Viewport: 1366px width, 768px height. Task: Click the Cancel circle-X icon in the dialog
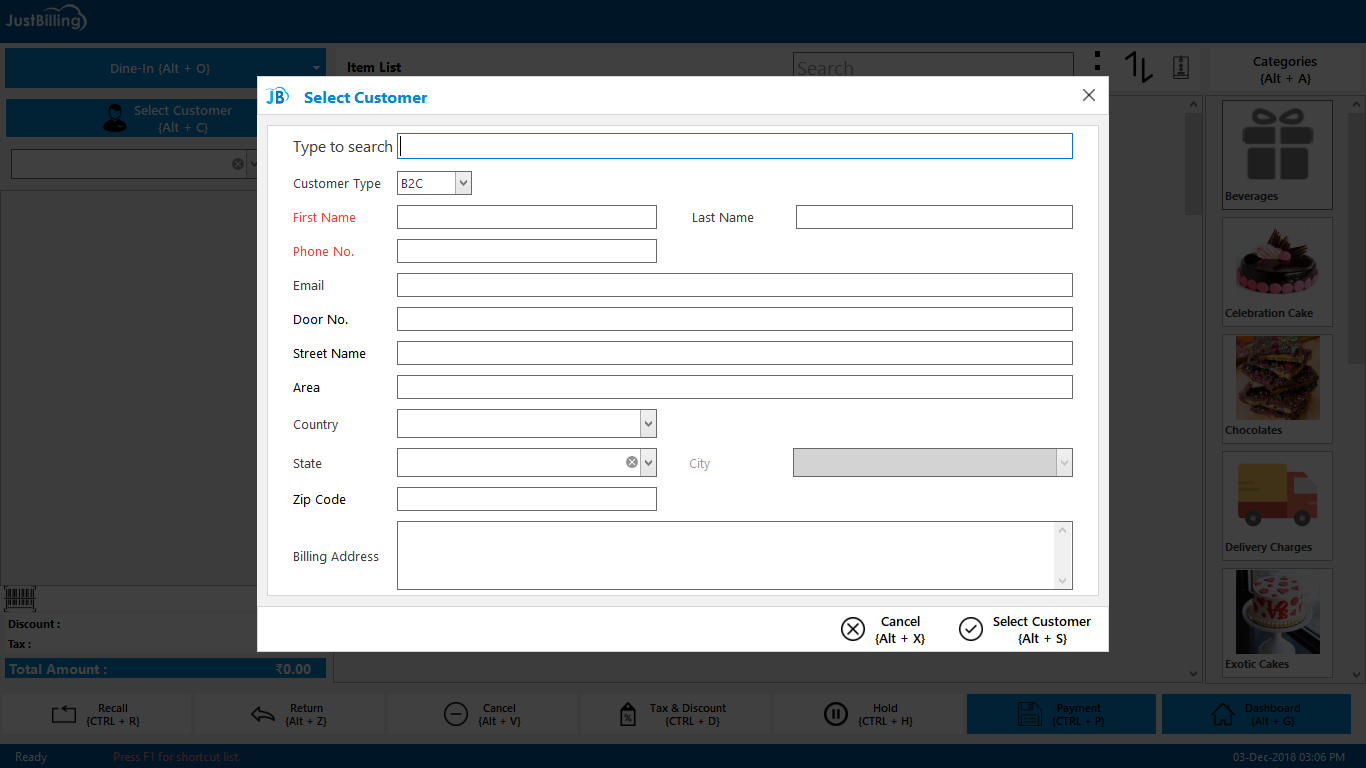(x=853, y=629)
